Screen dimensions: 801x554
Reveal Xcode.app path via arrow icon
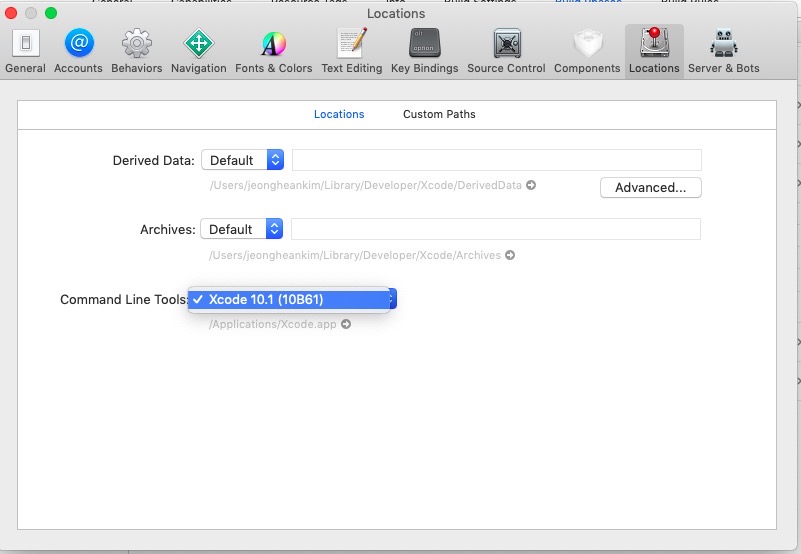pos(346,324)
